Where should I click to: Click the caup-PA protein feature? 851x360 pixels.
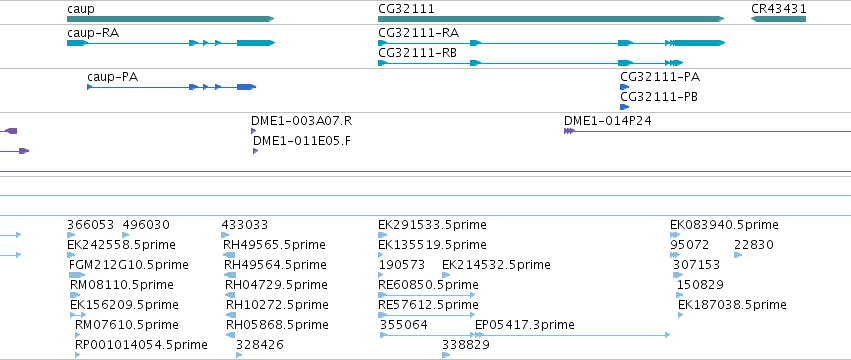point(172,87)
